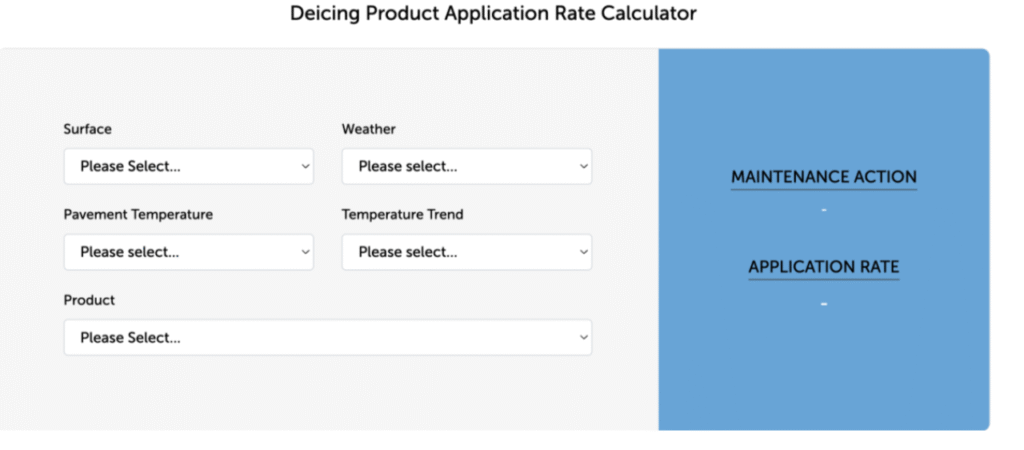1024x450 pixels.
Task: Click the chevron arrow on Temperature Trend select
Action: pyautogui.click(x=584, y=253)
